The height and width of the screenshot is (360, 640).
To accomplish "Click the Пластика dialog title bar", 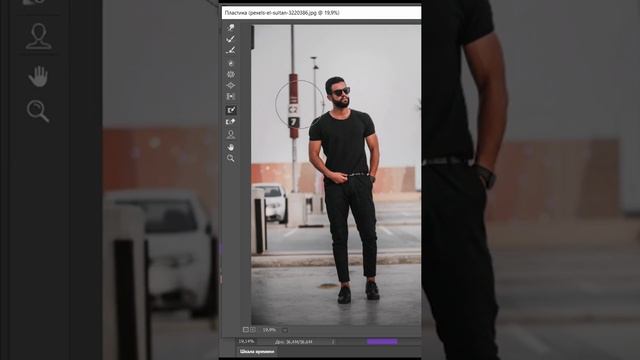I will (x=321, y=13).
